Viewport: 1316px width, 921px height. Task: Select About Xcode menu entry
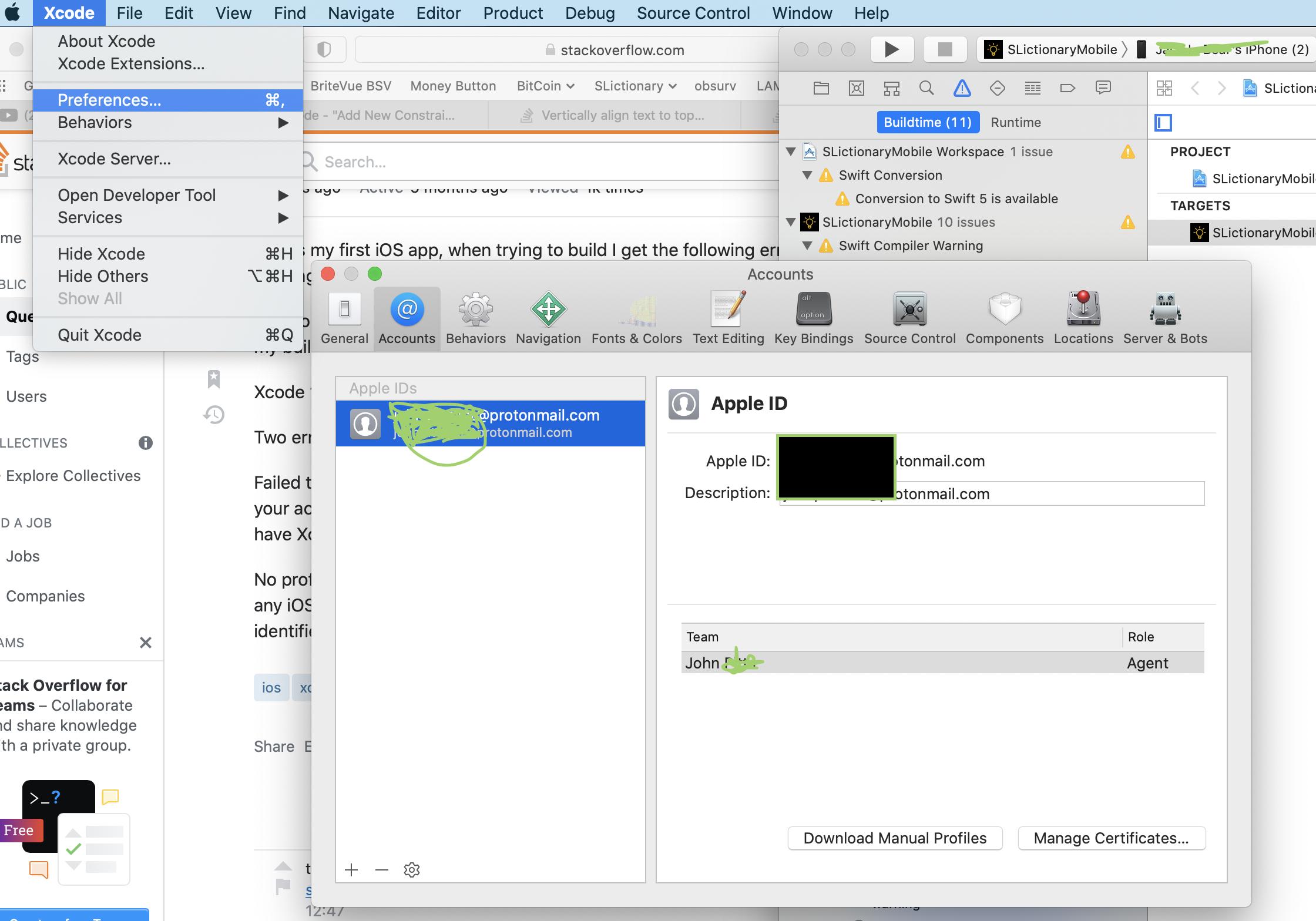pyautogui.click(x=168, y=41)
